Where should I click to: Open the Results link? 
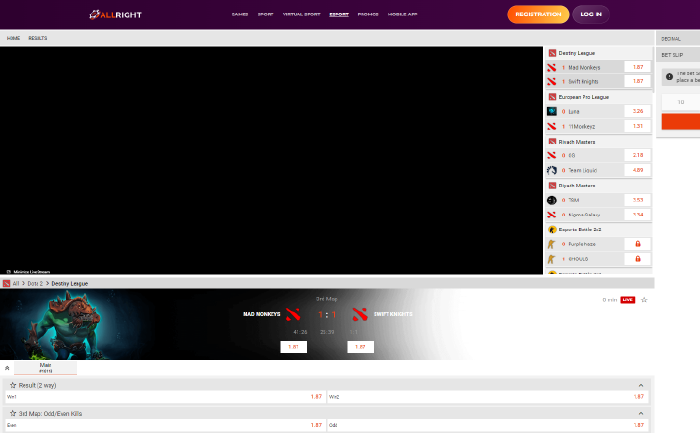click(x=38, y=38)
